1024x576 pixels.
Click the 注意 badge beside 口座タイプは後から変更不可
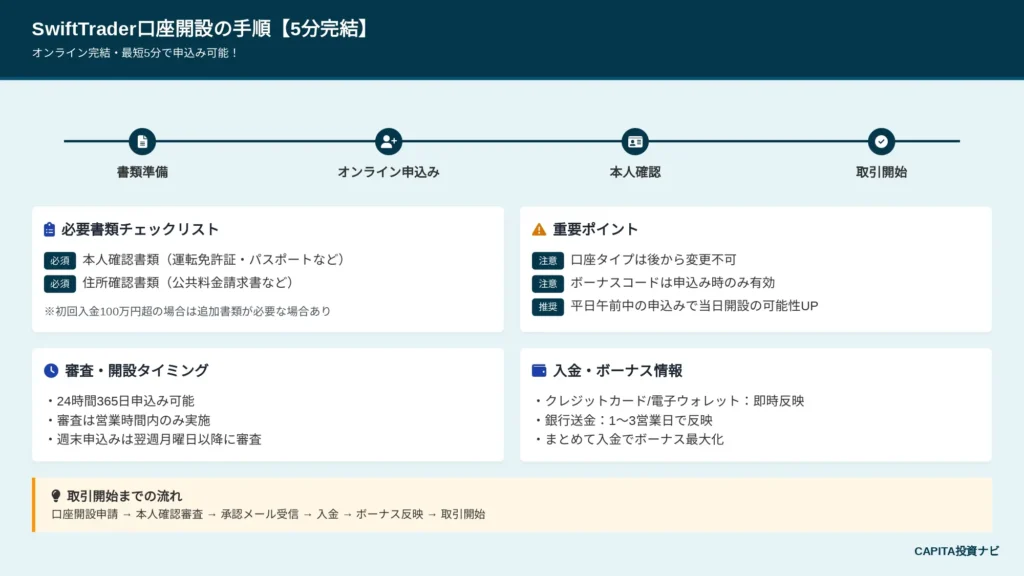click(x=547, y=261)
